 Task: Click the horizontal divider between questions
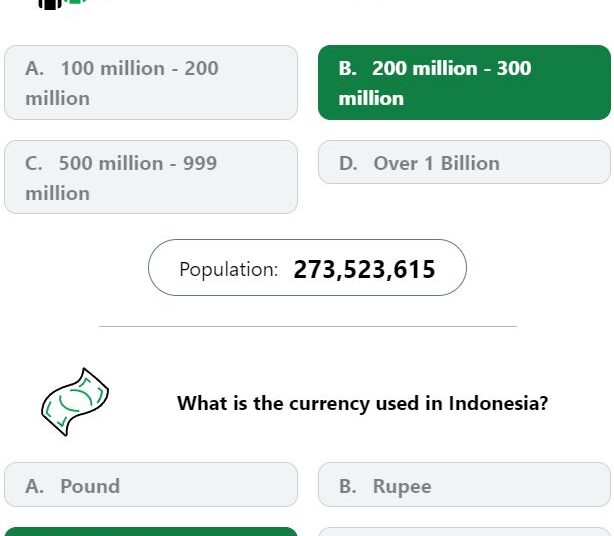tap(308, 326)
